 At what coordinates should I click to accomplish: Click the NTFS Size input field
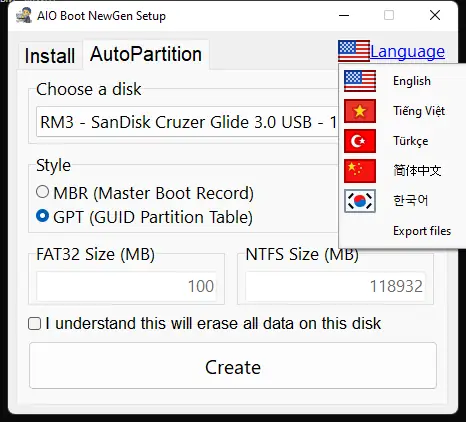tap(335, 286)
